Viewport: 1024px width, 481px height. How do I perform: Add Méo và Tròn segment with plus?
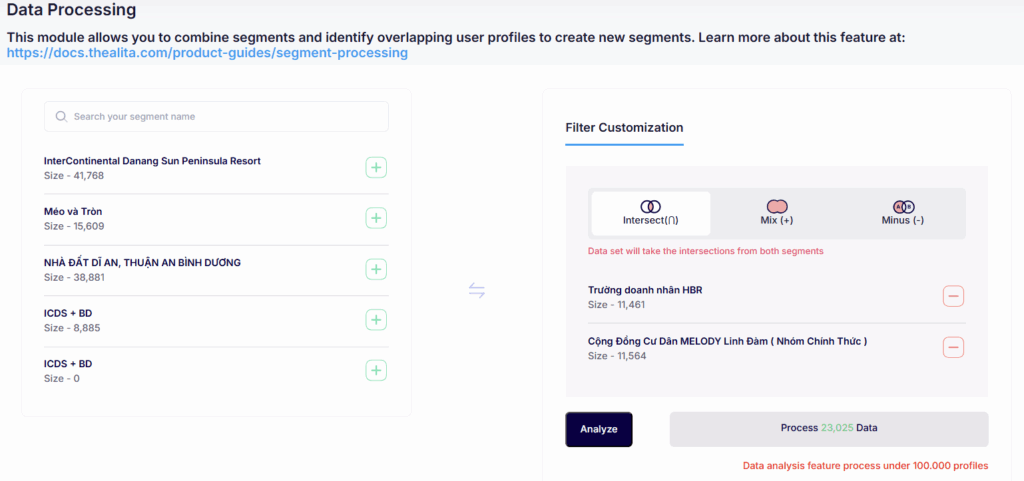[376, 218]
